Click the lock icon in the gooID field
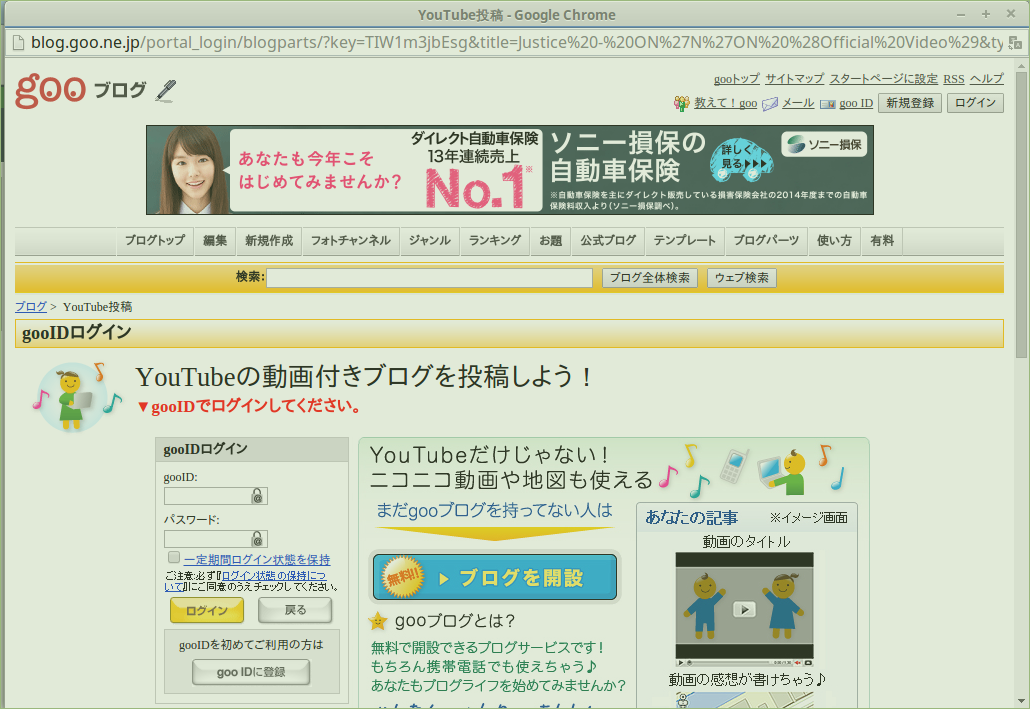Viewport: 1030px width, 709px height. pyautogui.click(x=258, y=496)
